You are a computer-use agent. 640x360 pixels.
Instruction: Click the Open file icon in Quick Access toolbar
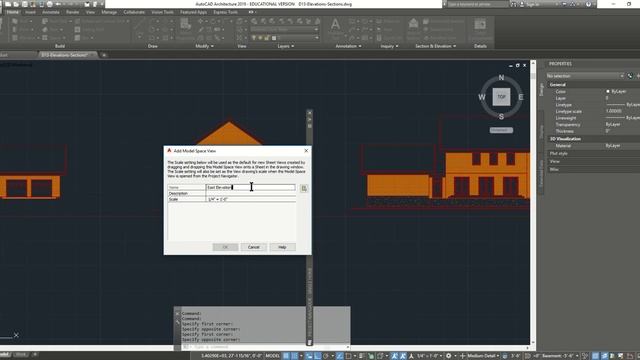[16, 4]
